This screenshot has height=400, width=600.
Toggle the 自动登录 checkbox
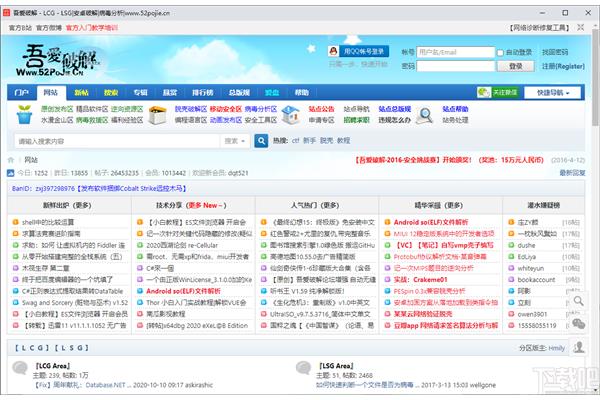pyautogui.click(x=500, y=52)
